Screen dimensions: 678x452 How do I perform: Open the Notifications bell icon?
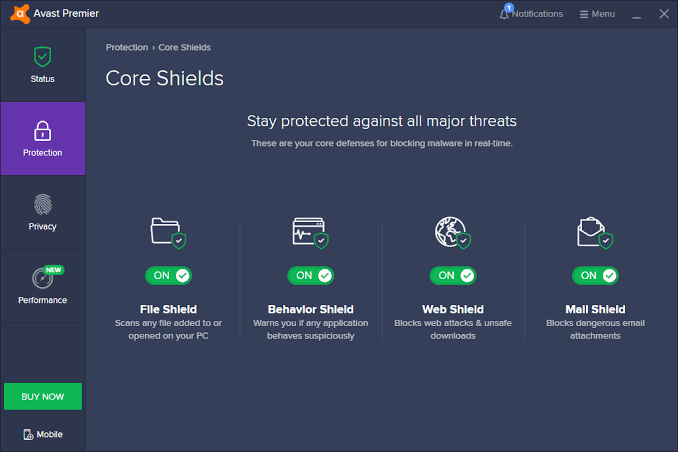pos(504,14)
